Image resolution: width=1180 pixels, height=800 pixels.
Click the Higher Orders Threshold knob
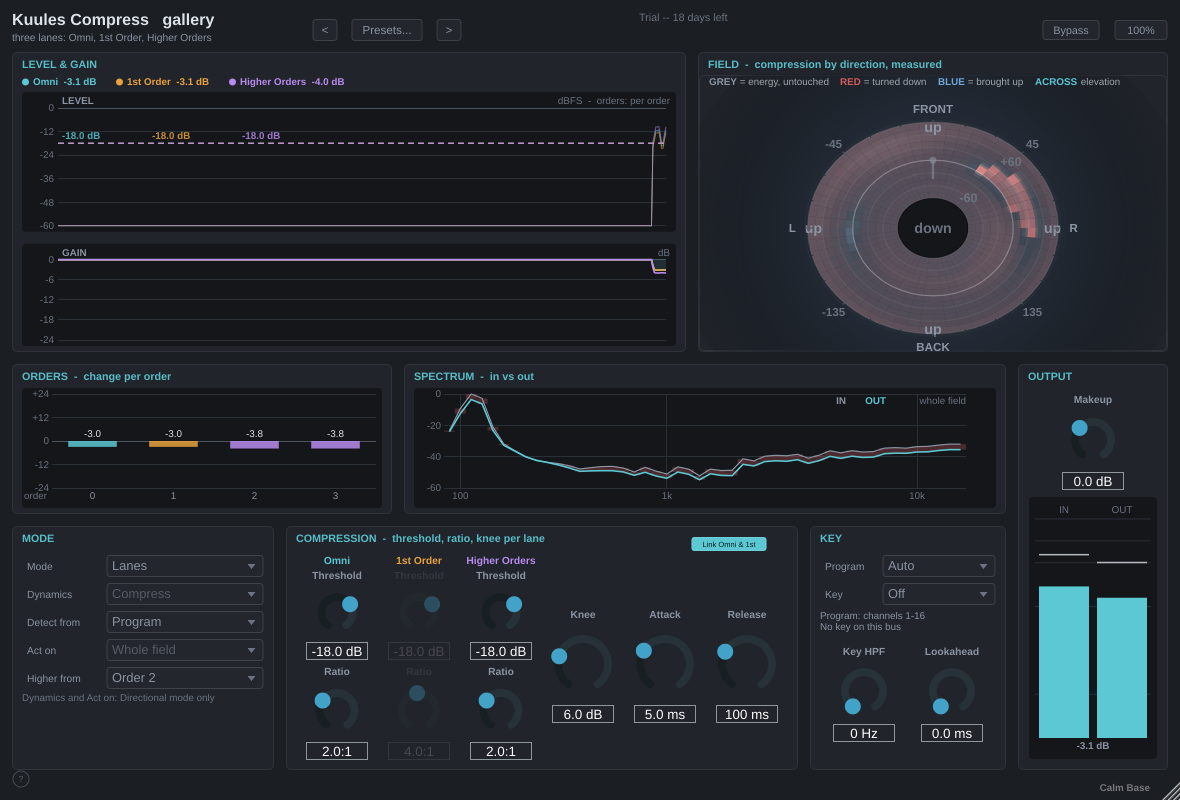click(501, 611)
